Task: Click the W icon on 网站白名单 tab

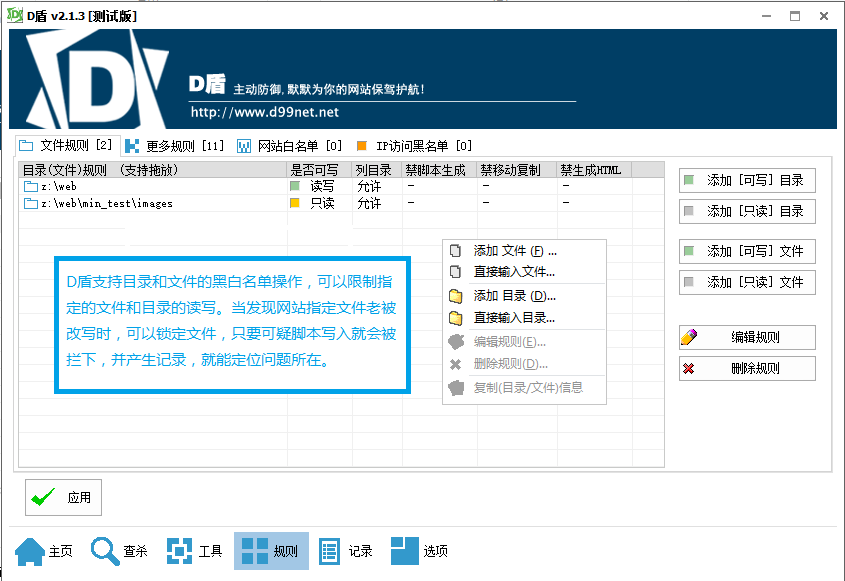Action: click(244, 146)
